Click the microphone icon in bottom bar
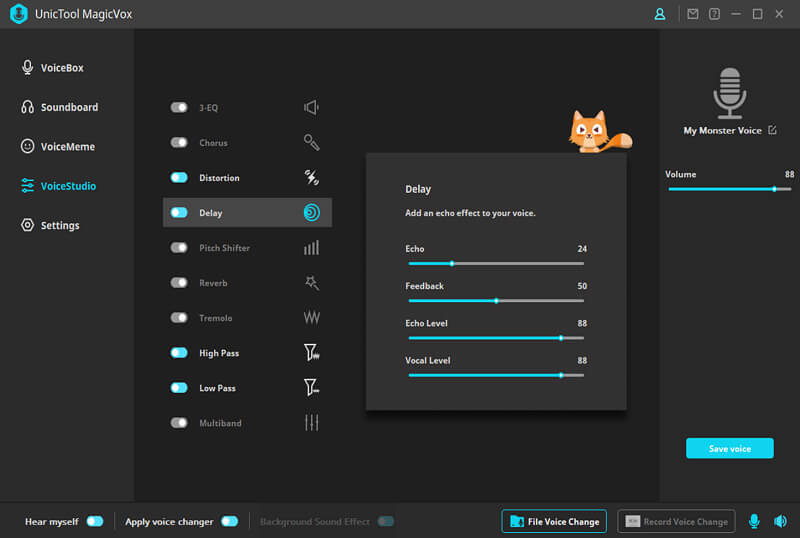Viewport: 800px width, 538px height. 754,521
